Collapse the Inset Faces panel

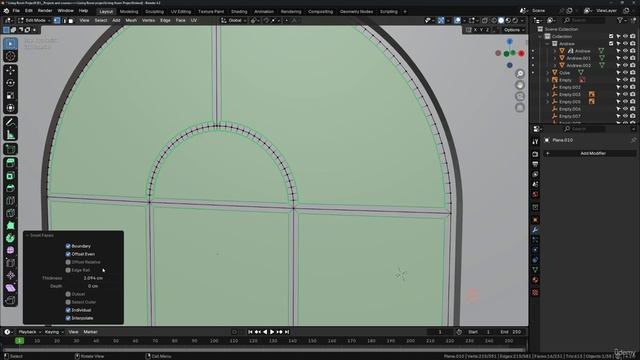tap(27, 236)
